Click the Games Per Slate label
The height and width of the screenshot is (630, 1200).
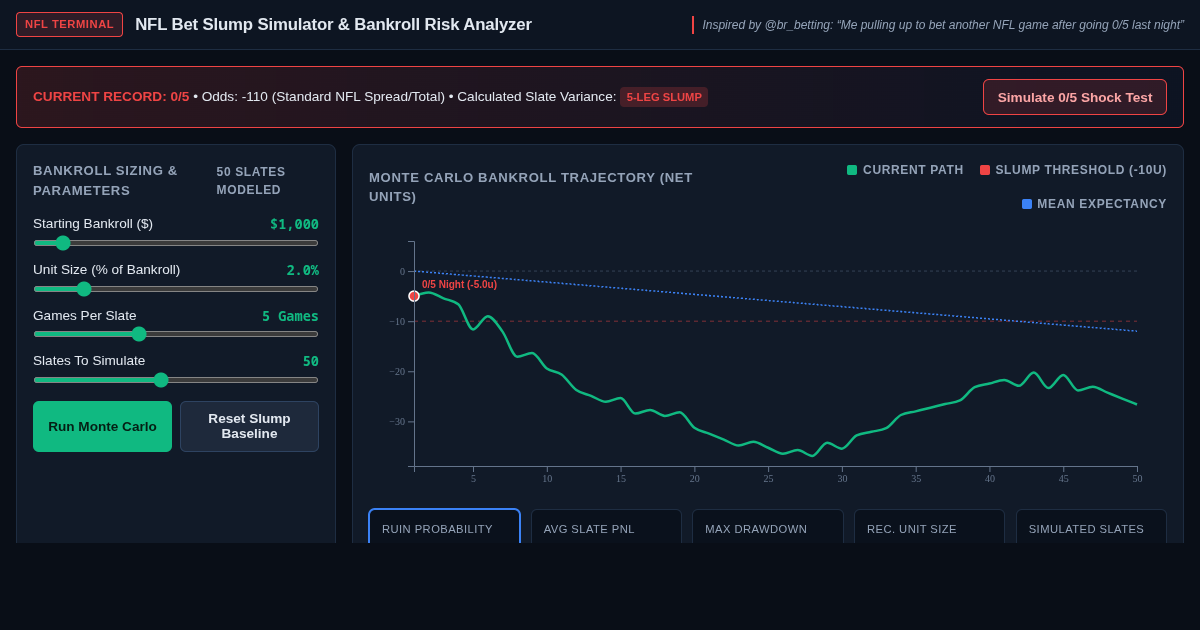point(85,316)
